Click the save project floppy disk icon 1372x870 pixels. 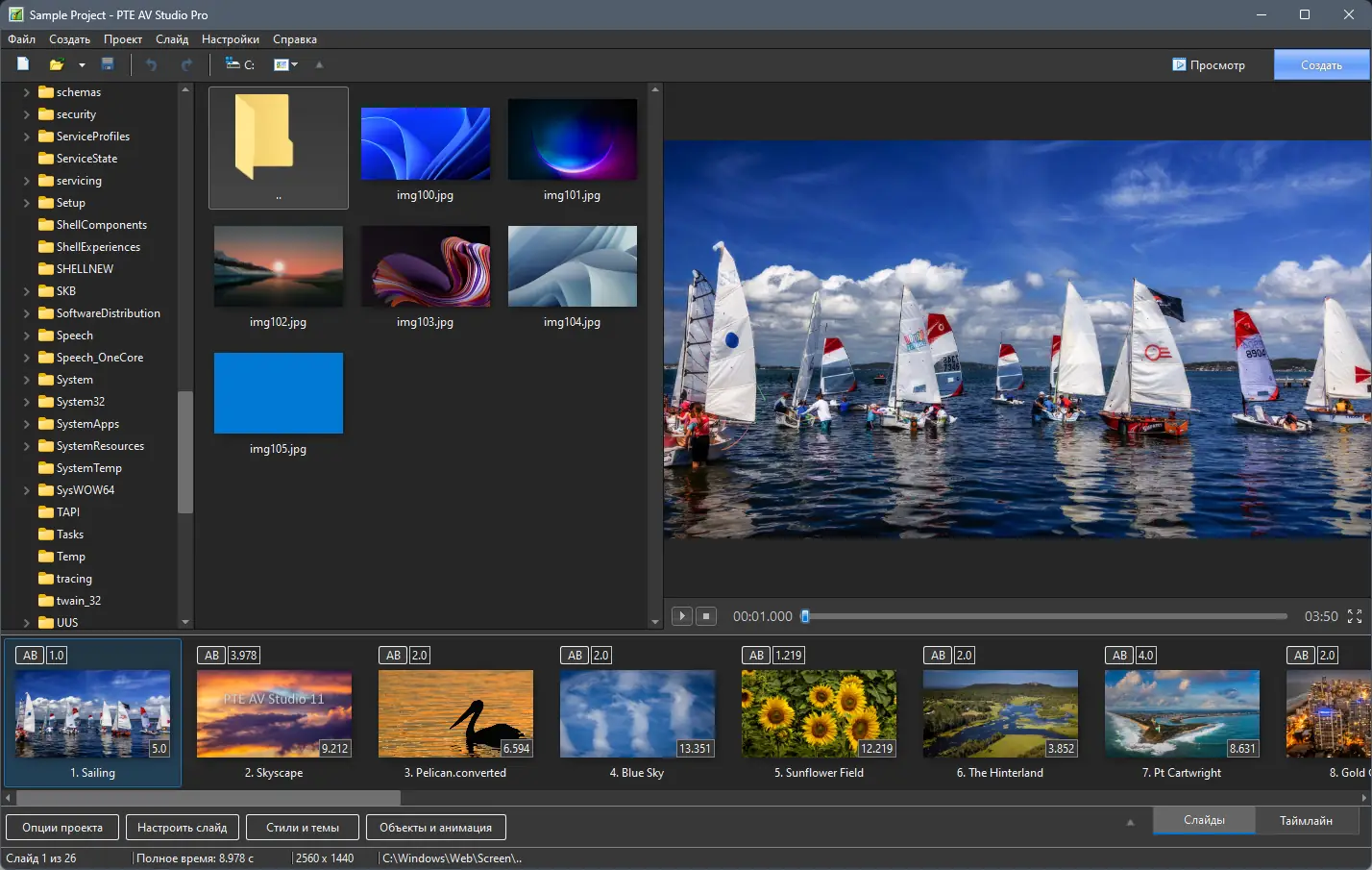coord(108,64)
